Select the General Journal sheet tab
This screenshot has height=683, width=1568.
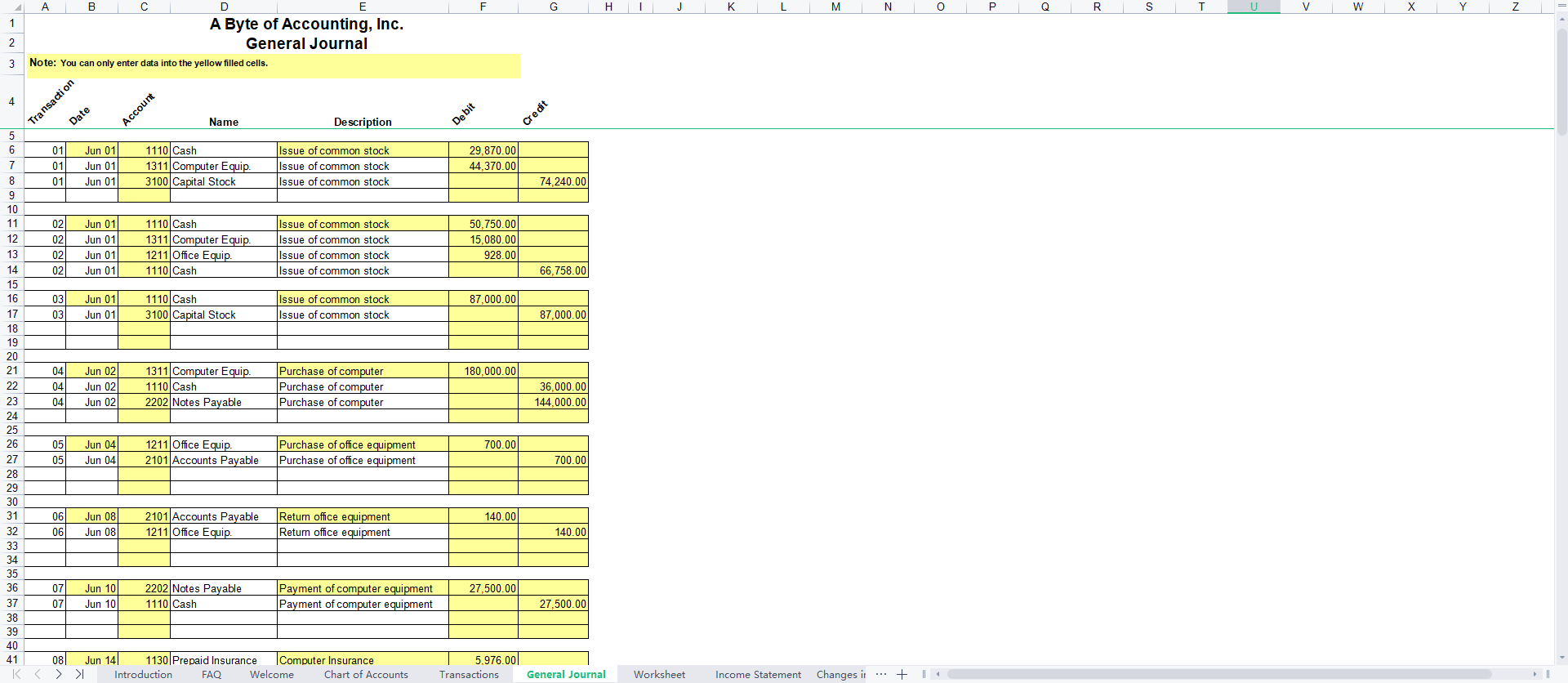(566, 674)
